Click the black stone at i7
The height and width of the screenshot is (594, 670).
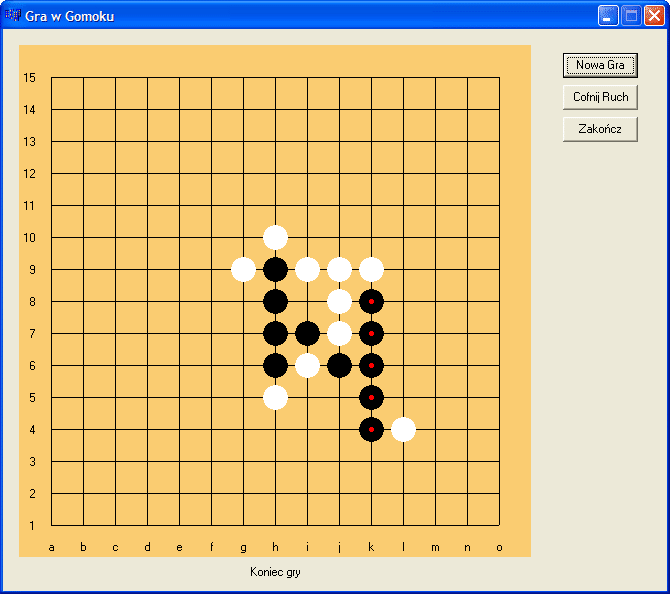(x=307, y=333)
